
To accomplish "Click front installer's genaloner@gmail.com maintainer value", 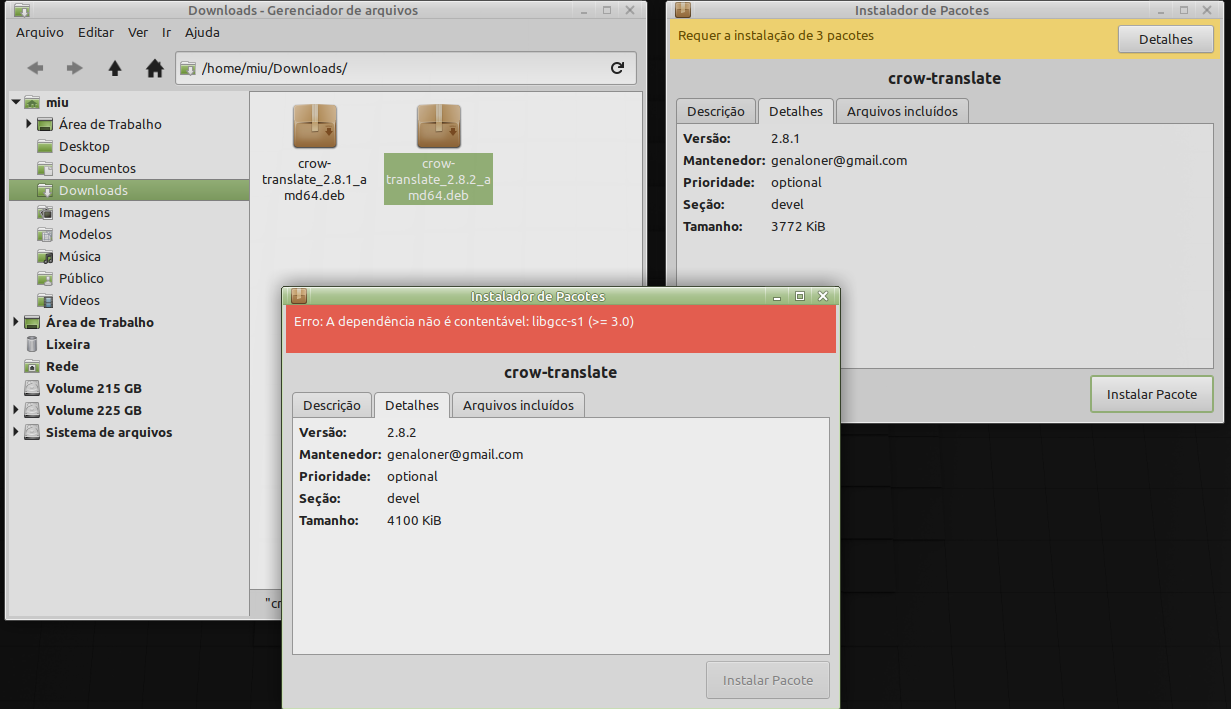I will (455, 454).
